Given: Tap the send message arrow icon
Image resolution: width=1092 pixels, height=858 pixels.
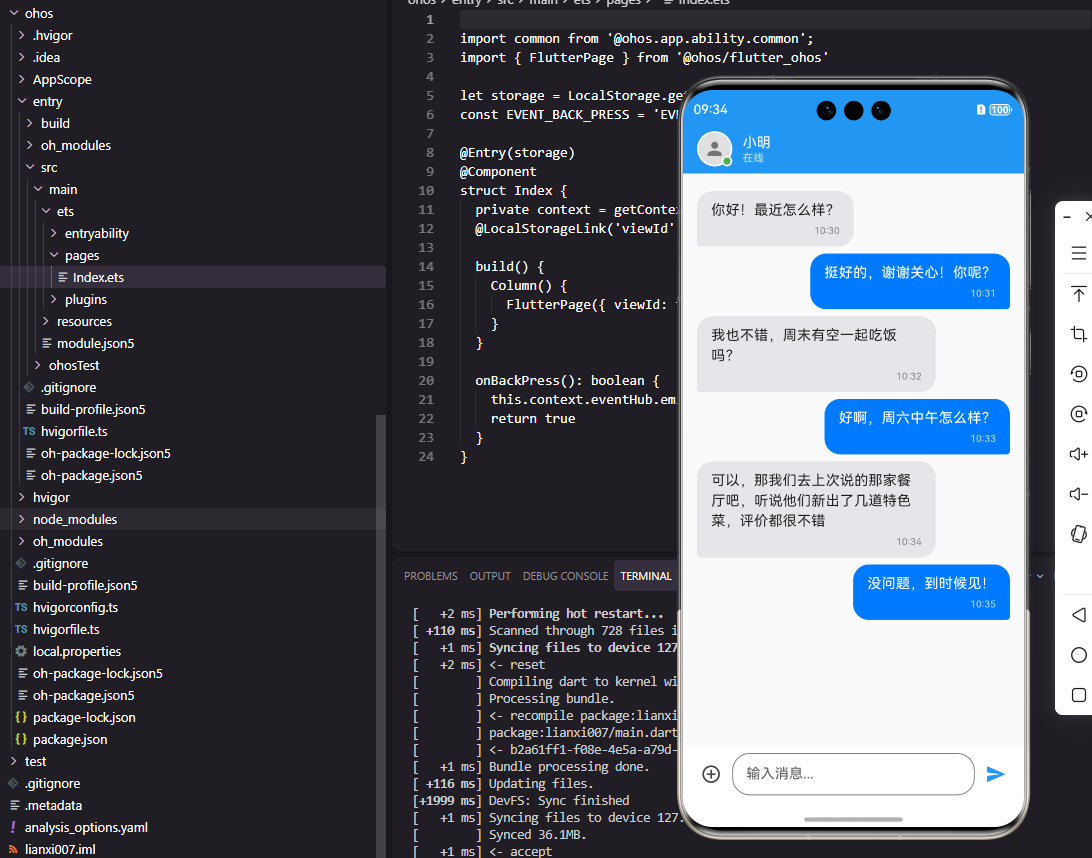Looking at the screenshot, I should pyautogui.click(x=996, y=774).
